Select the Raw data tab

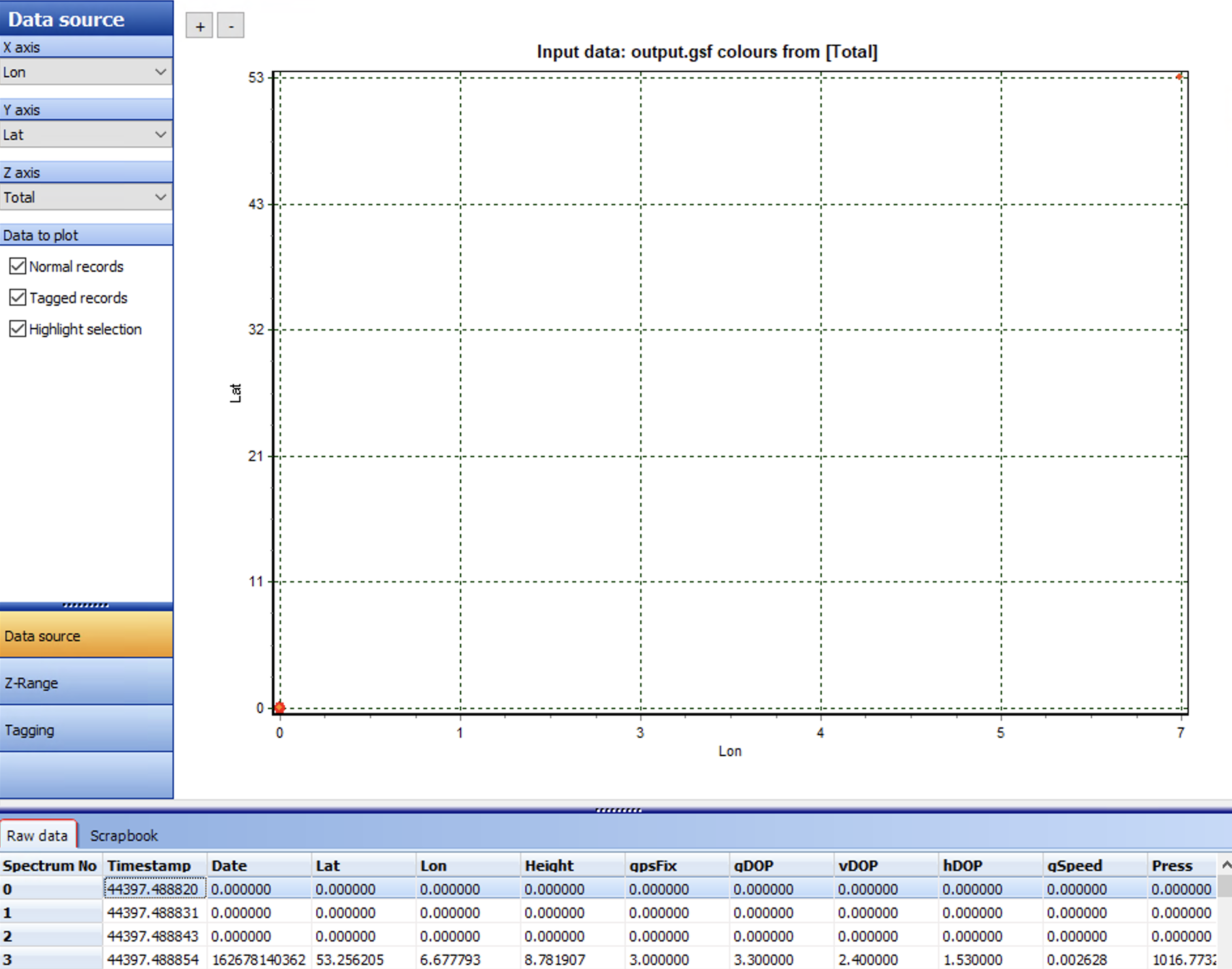37,836
